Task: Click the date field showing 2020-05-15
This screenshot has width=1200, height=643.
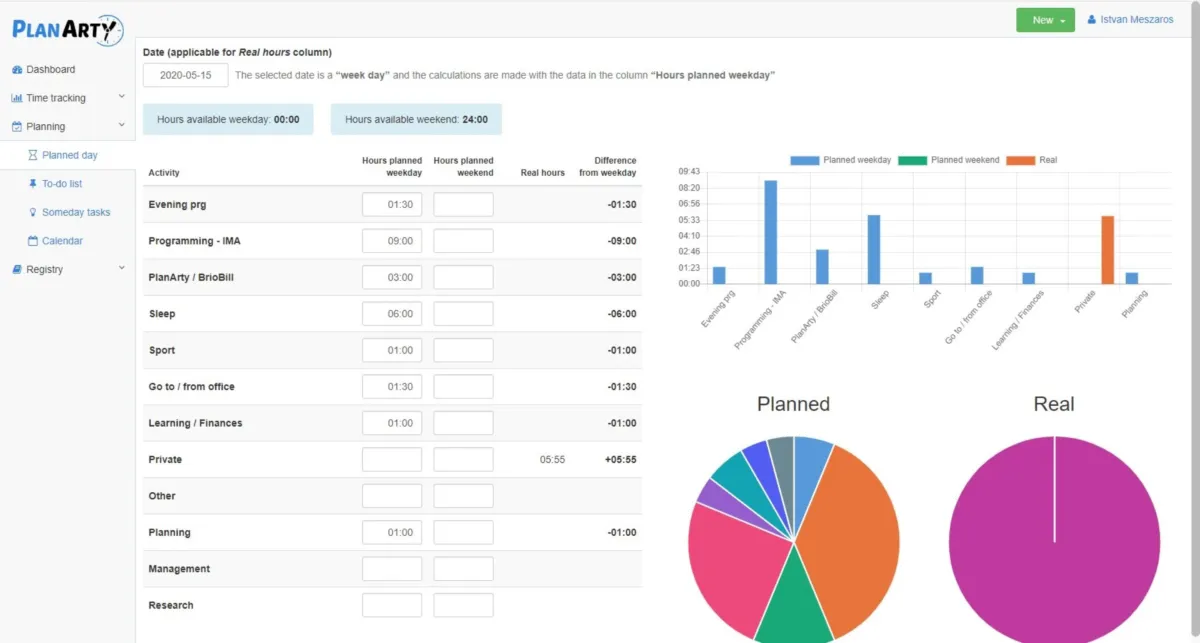Action: 185,75
